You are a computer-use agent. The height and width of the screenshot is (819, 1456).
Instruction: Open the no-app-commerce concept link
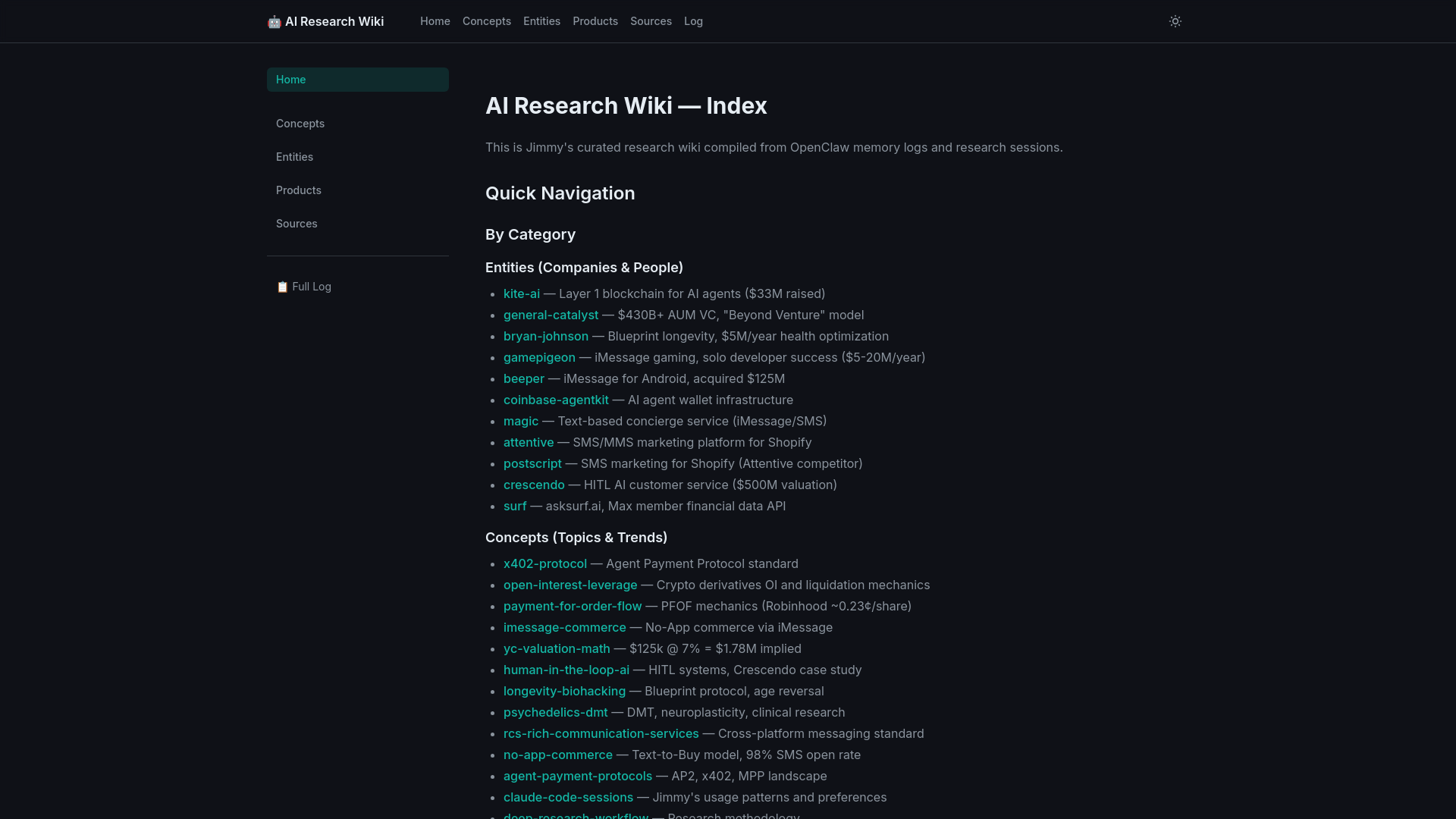click(558, 755)
